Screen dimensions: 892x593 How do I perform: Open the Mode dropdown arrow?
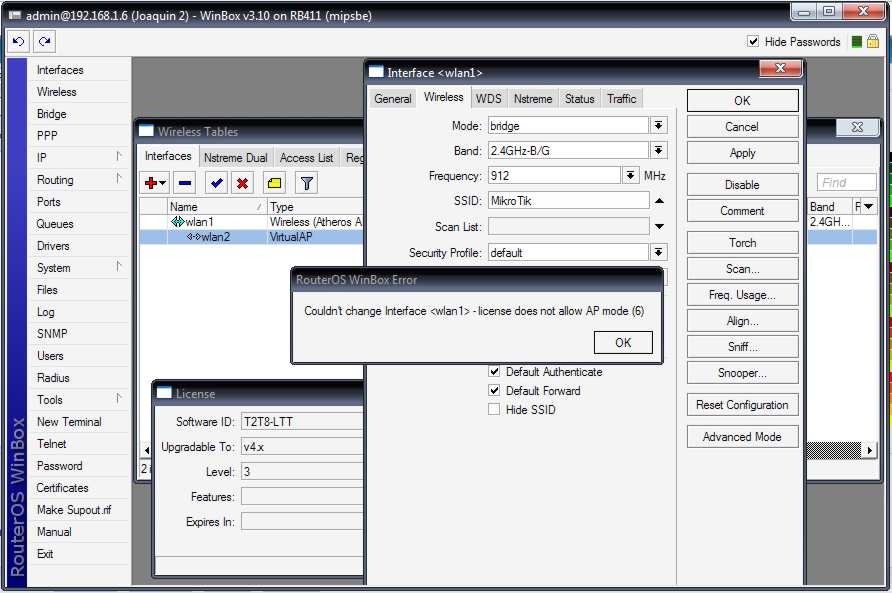pyautogui.click(x=658, y=125)
